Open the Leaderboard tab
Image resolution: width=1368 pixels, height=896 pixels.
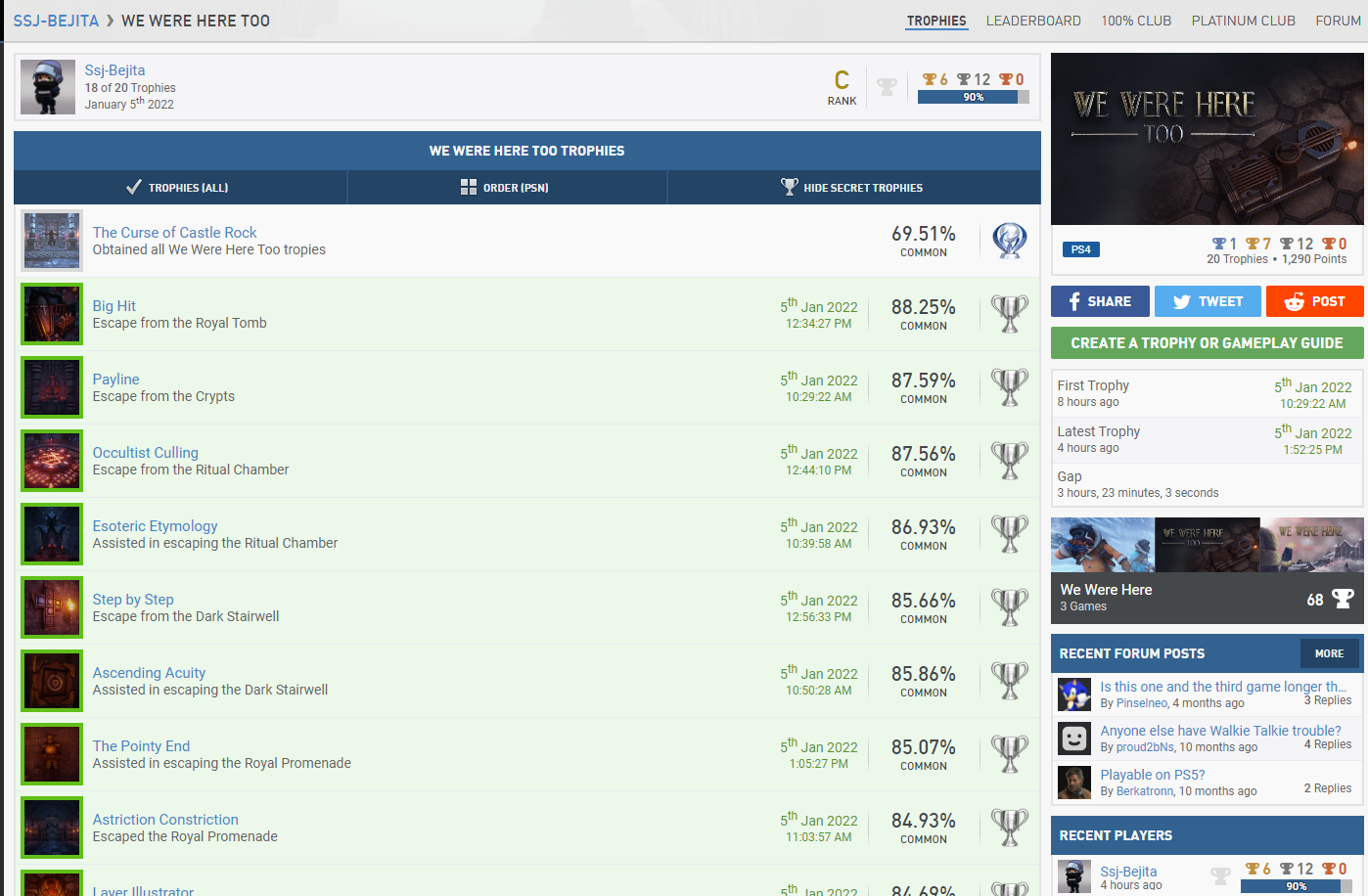point(1033,21)
